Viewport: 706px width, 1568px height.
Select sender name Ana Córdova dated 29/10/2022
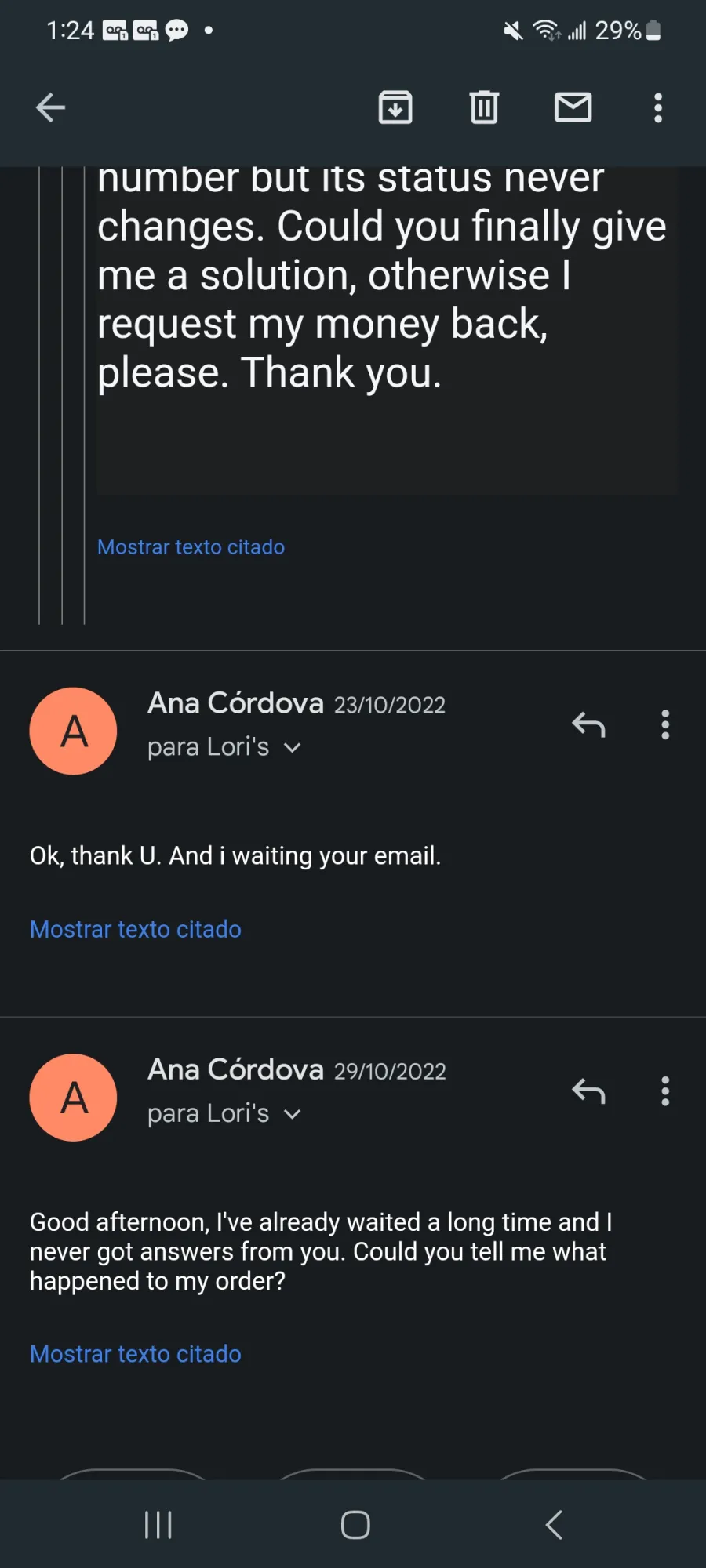click(235, 1069)
